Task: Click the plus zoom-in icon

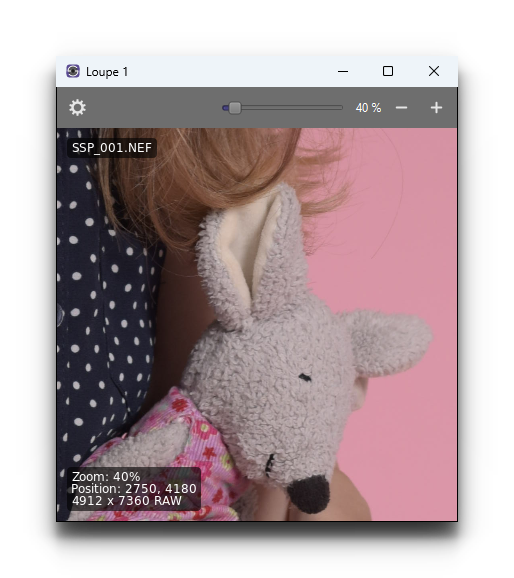Action: [x=436, y=108]
